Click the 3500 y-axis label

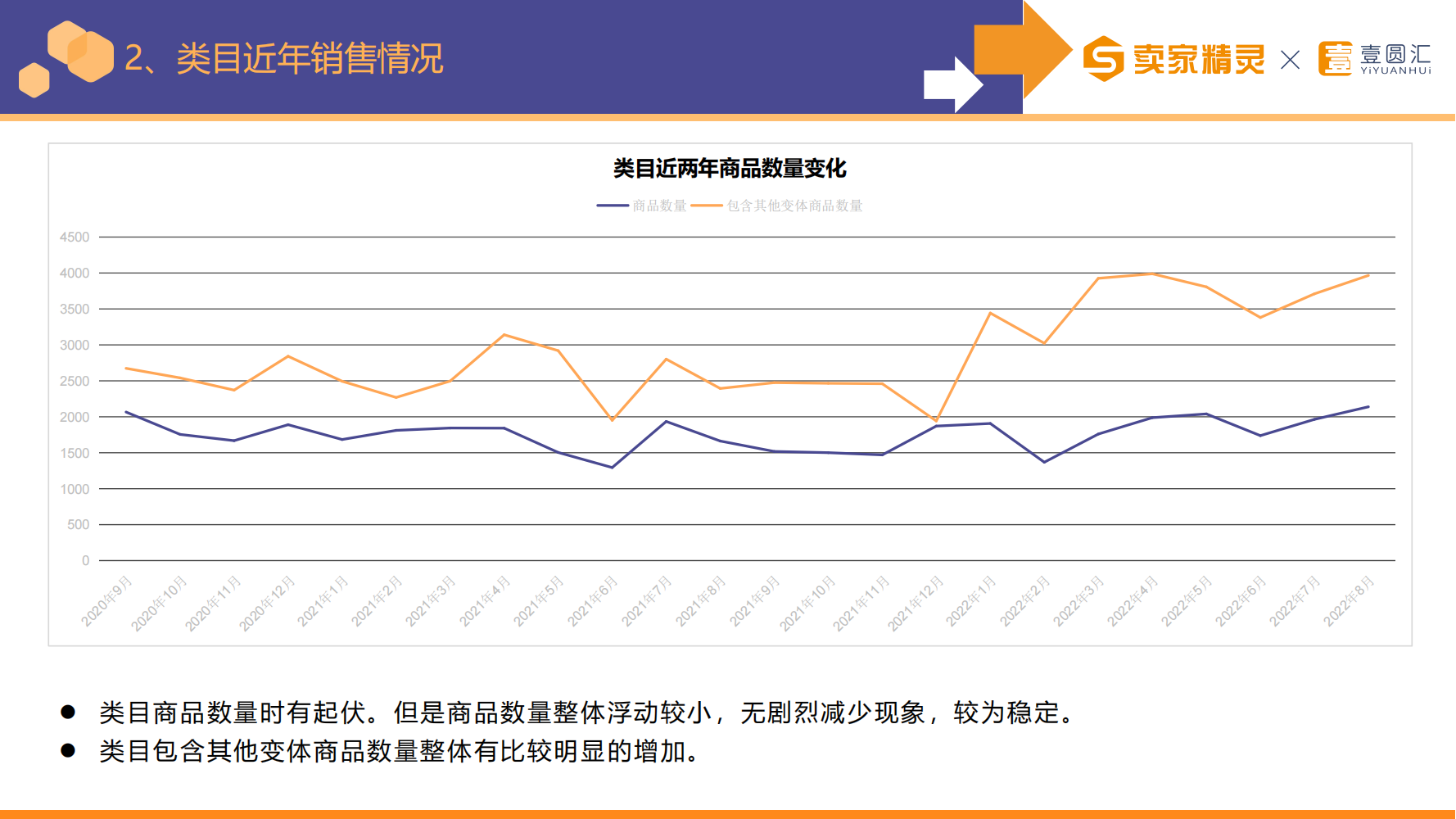75,309
